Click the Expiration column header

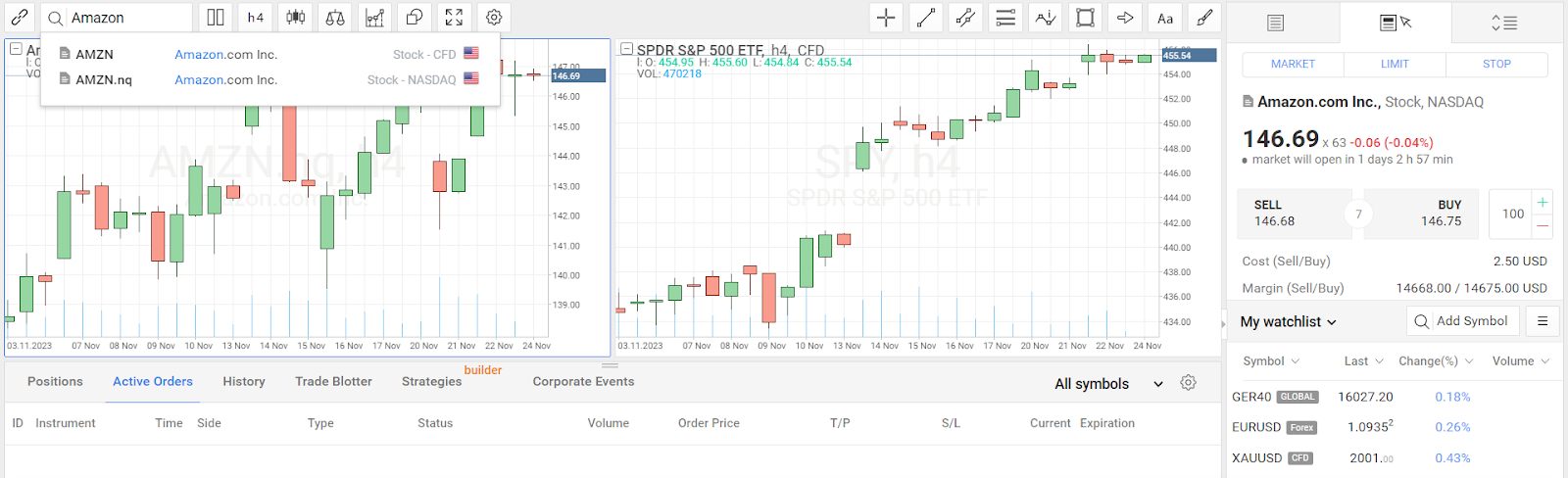tap(1107, 423)
